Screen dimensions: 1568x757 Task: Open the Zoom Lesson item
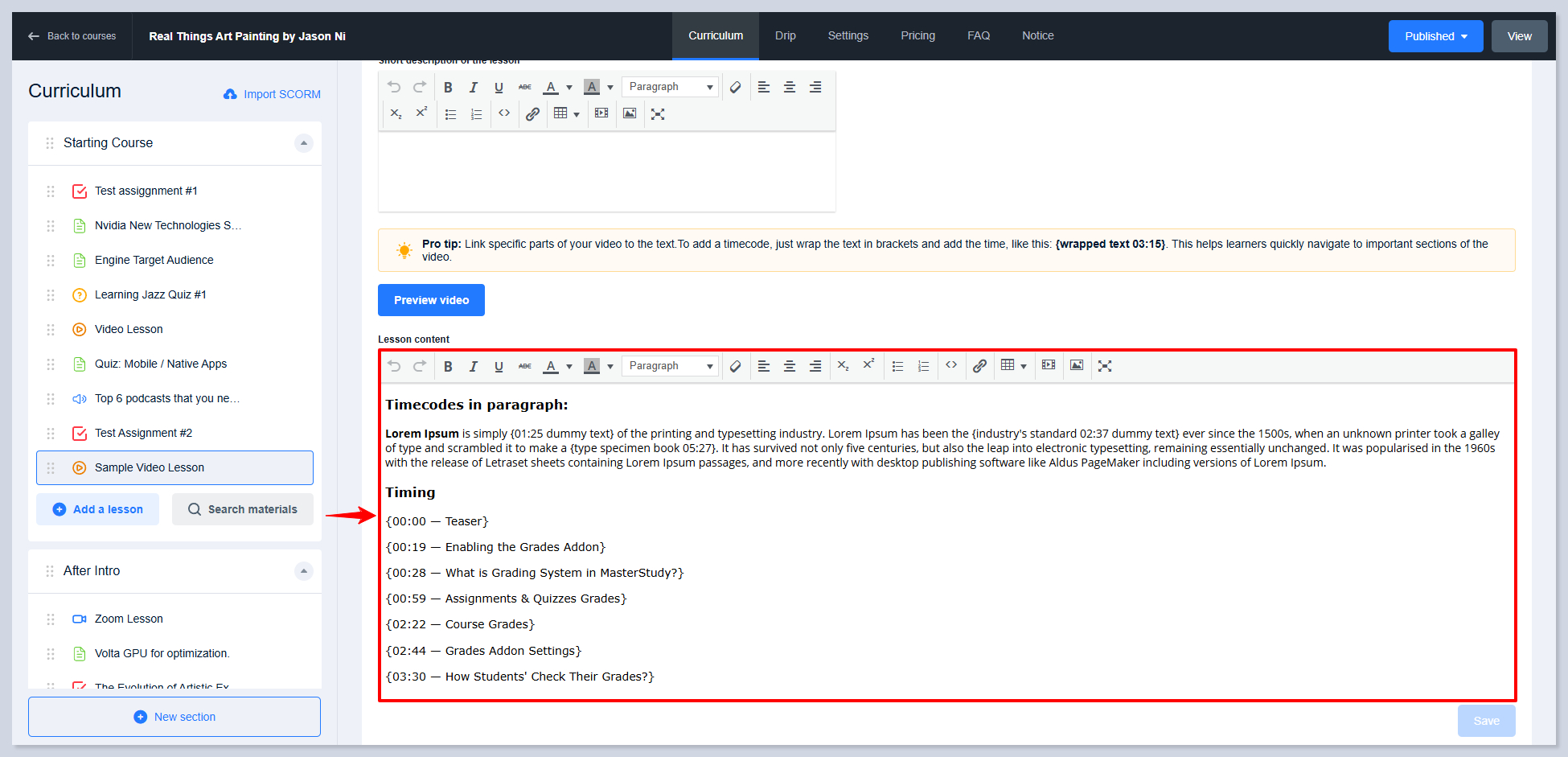[129, 619]
